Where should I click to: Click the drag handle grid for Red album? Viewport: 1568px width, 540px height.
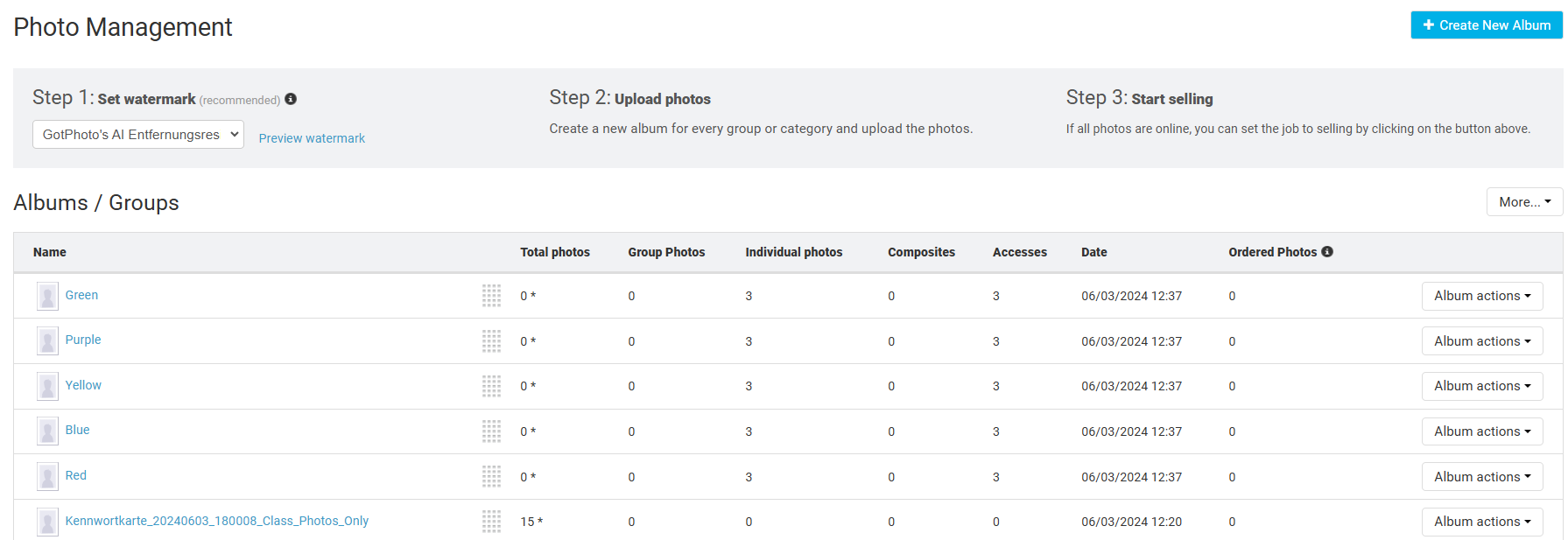pyautogui.click(x=491, y=477)
